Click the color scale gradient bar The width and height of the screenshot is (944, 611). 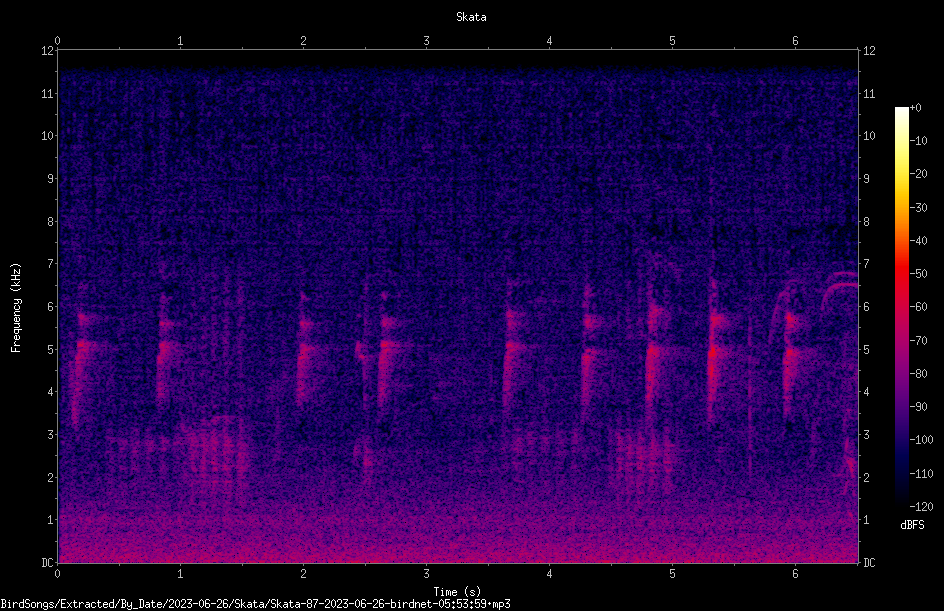901,306
